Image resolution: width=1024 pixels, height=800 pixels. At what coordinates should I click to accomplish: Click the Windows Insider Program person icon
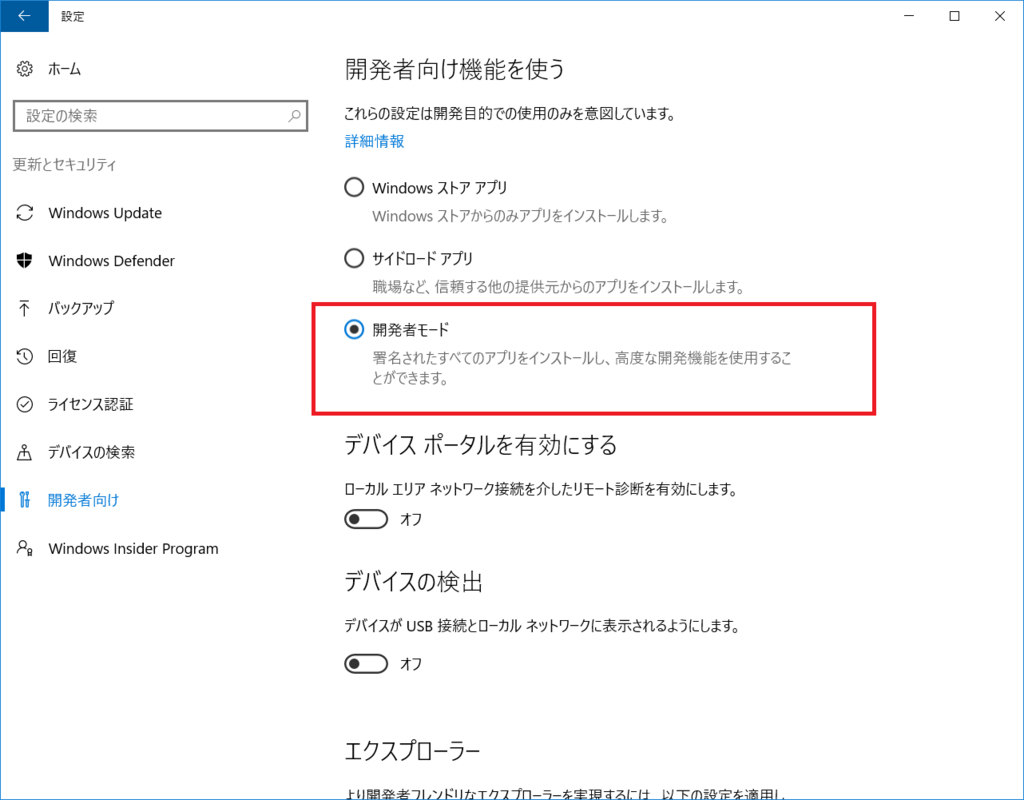pos(25,548)
